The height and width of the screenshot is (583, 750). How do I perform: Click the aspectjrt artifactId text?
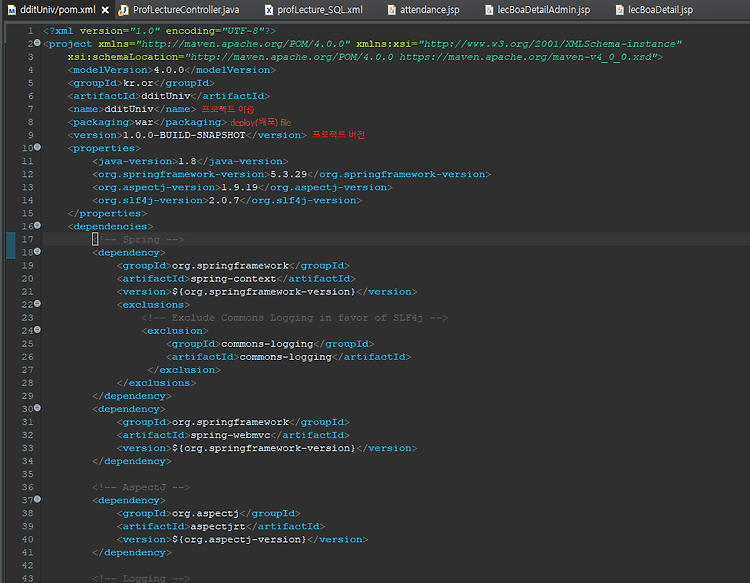pyautogui.click(x=218, y=526)
